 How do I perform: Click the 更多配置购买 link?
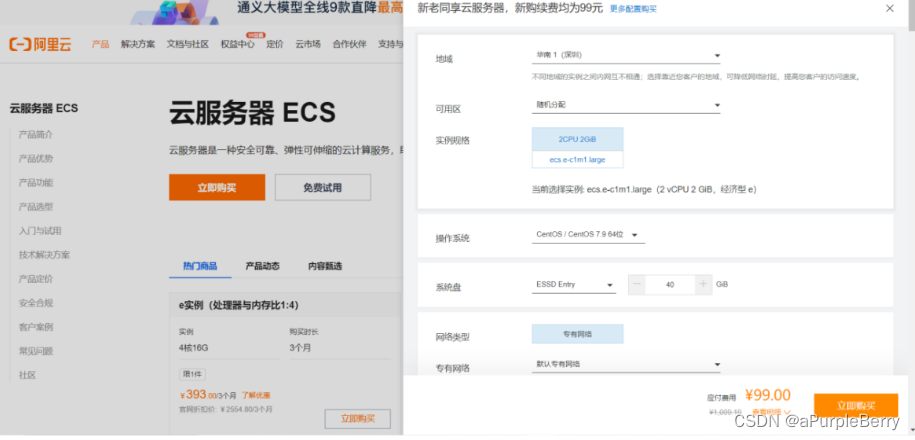pyautogui.click(x=633, y=9)
